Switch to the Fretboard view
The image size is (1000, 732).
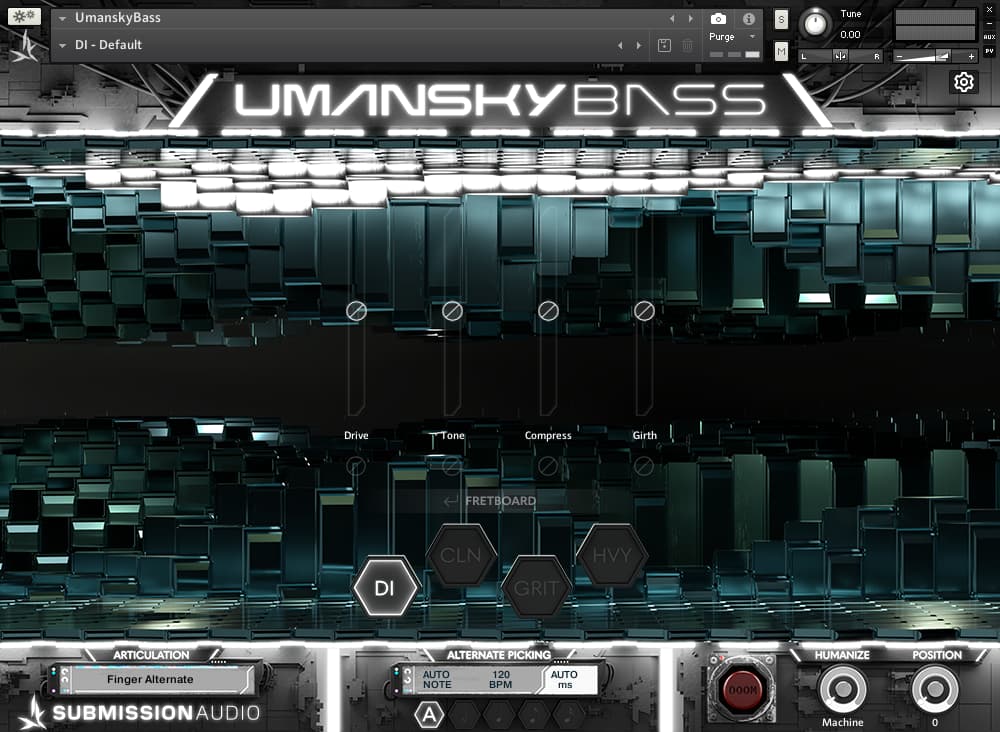coord(492,500)
